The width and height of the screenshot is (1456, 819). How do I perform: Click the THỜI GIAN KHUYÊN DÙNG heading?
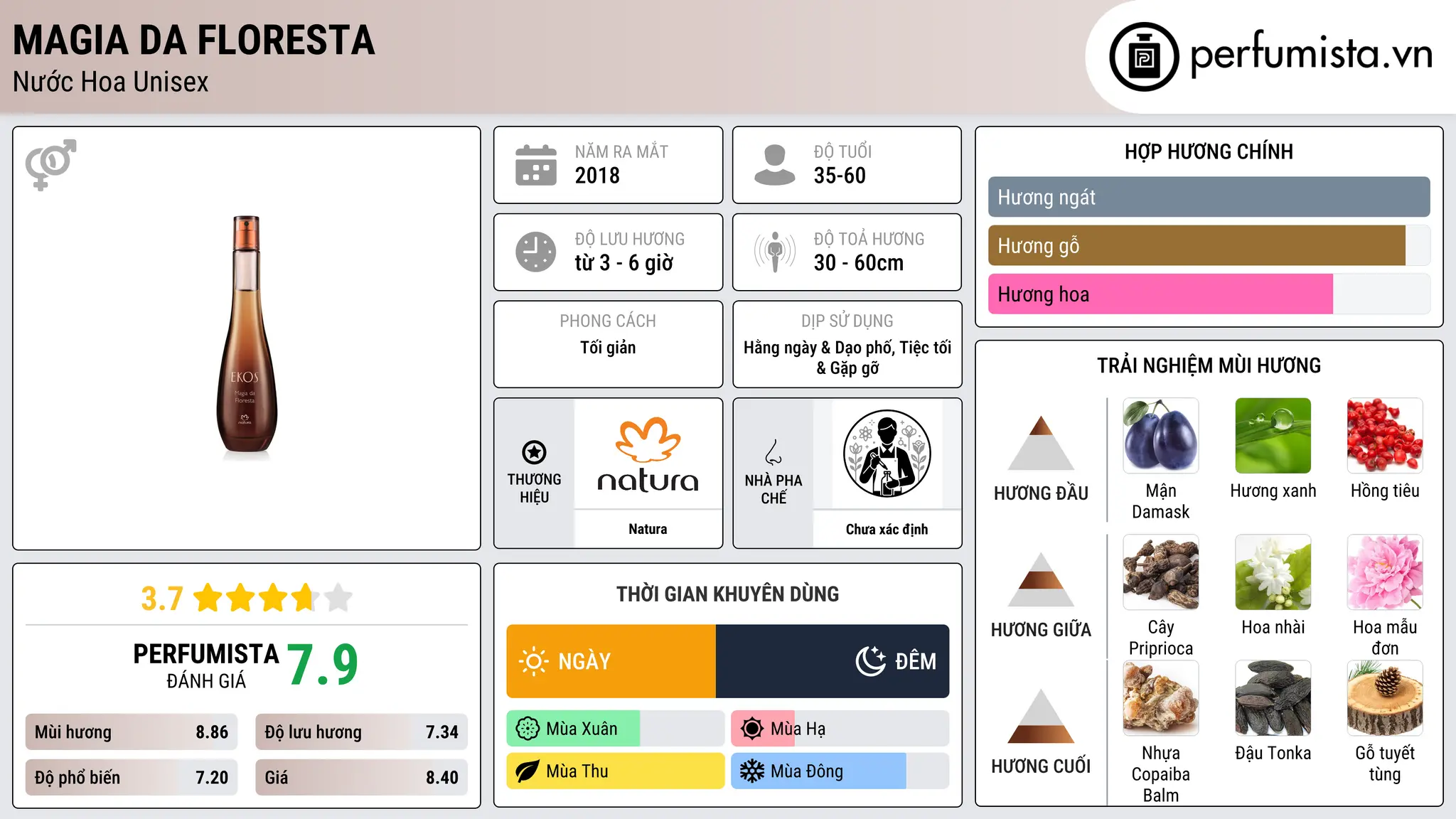[727, 594]
